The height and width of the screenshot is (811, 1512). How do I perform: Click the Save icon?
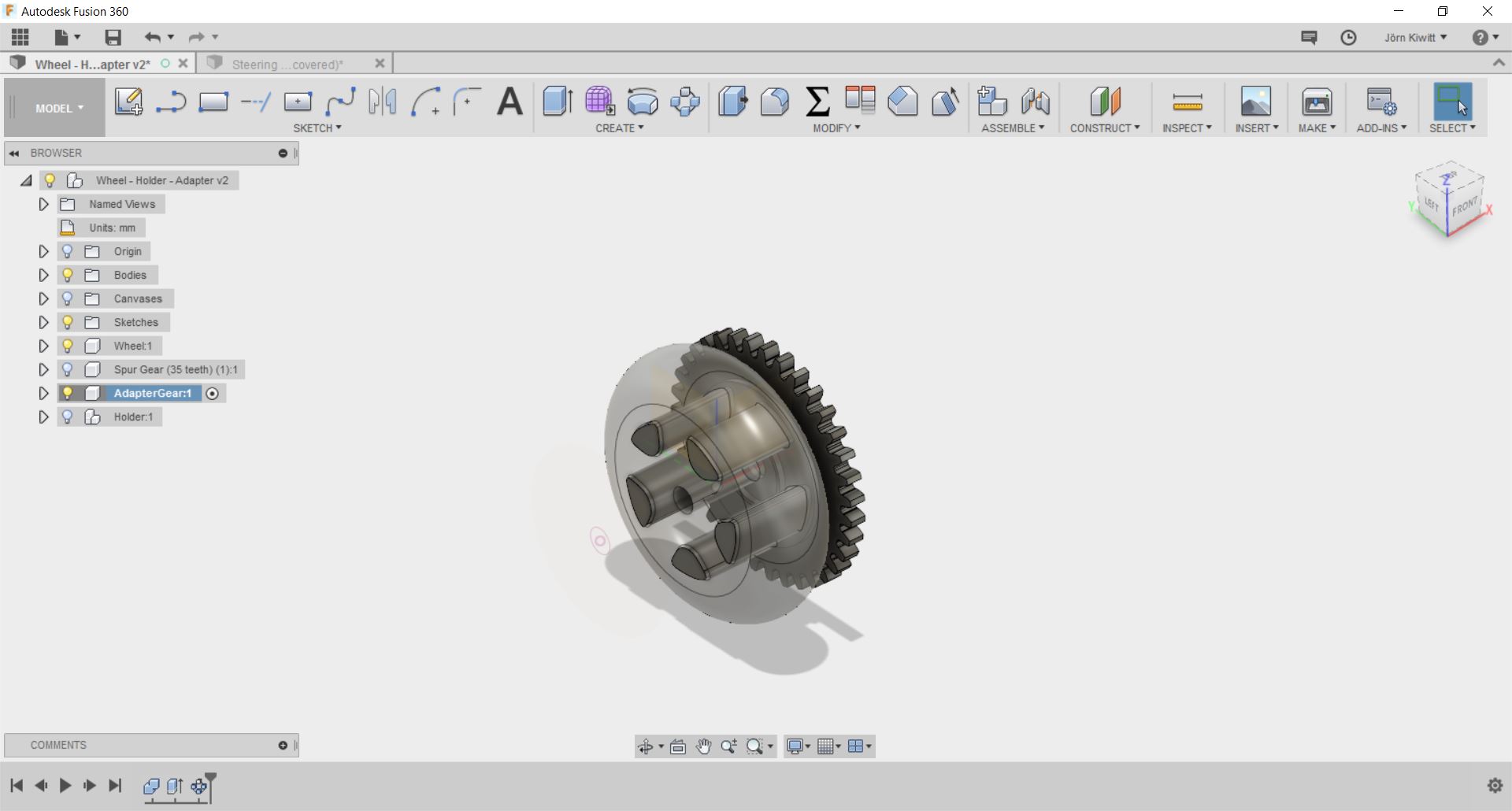[113, 37]
